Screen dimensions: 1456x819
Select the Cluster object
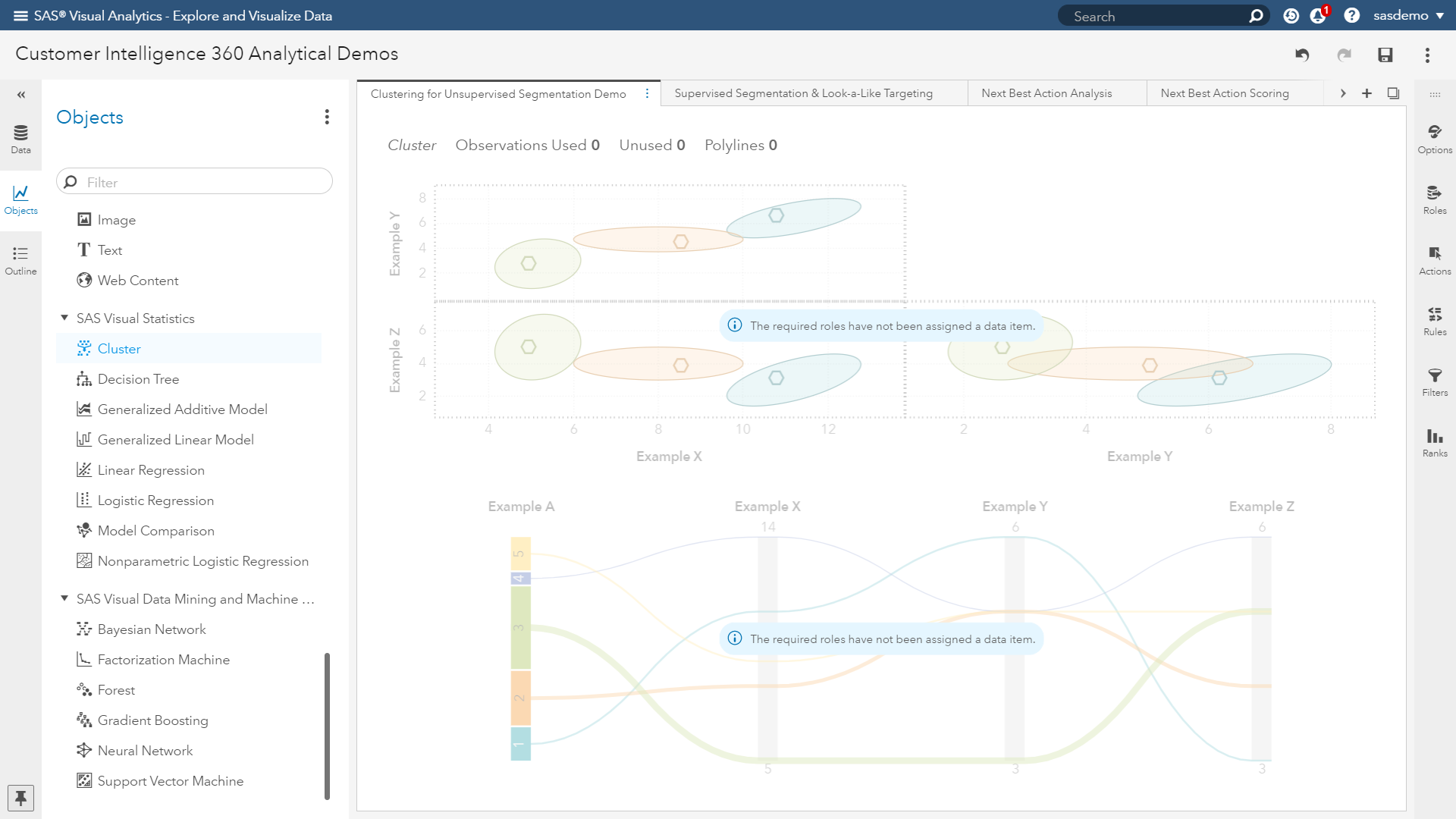point(189,348)
